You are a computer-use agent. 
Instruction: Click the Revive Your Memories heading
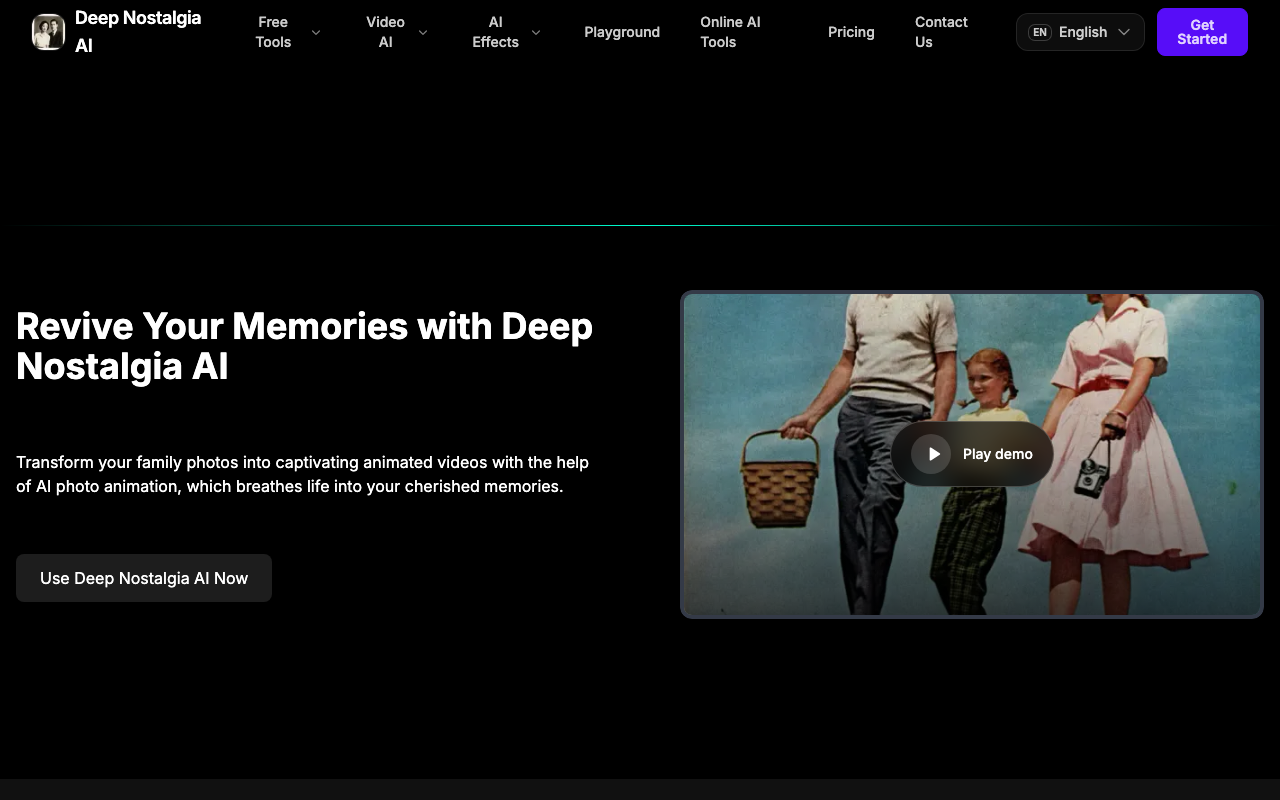[x=305, y=346]
